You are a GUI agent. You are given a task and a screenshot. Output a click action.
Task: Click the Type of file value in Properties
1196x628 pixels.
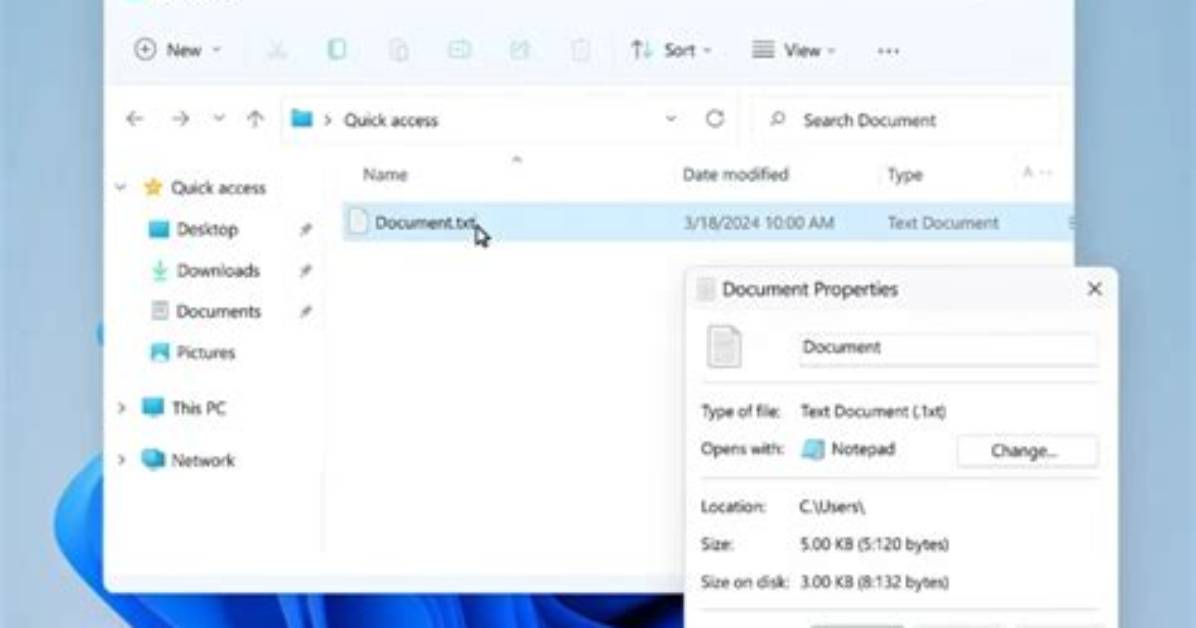point(873,411)
